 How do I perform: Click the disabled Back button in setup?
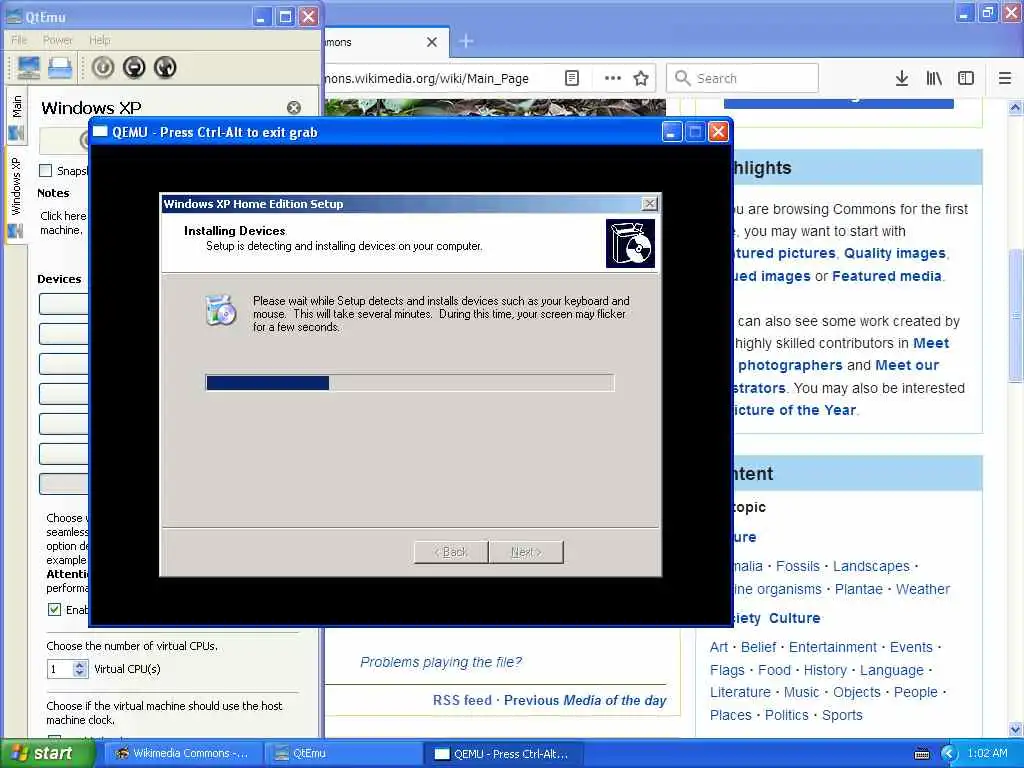point(451,552)
